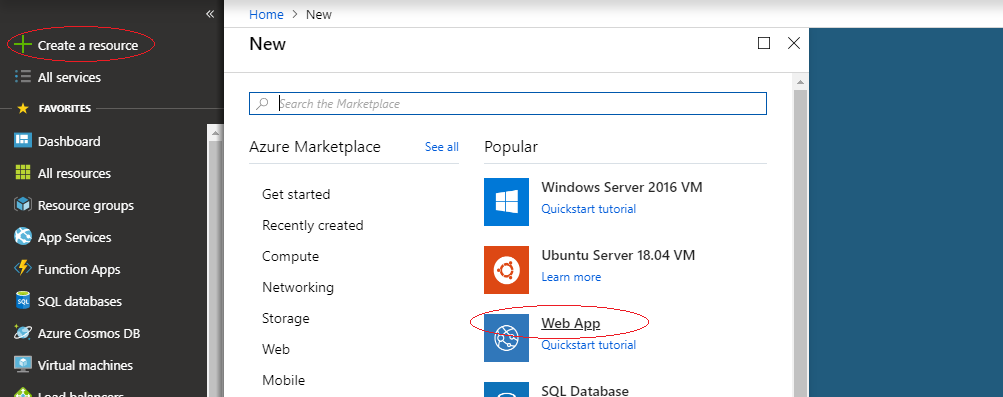
Task: Open the Web App link
Action: [571, 323]
